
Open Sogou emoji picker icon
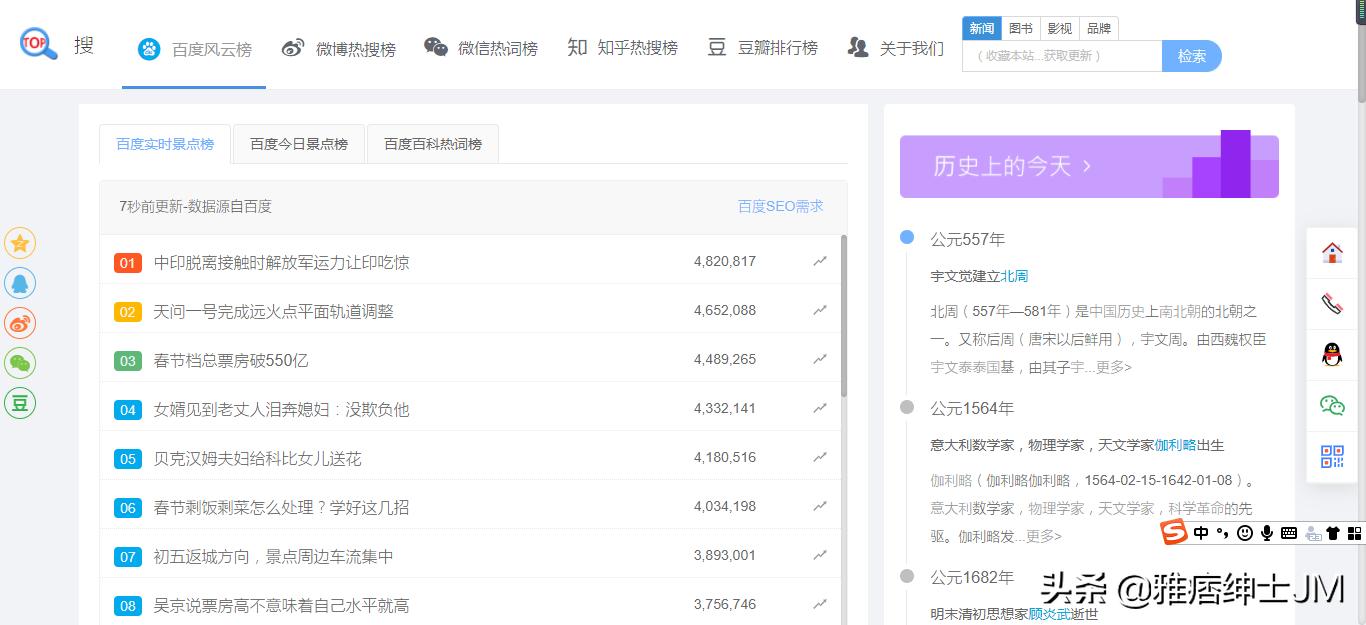pyautogui.click(x=1244, y=533)
